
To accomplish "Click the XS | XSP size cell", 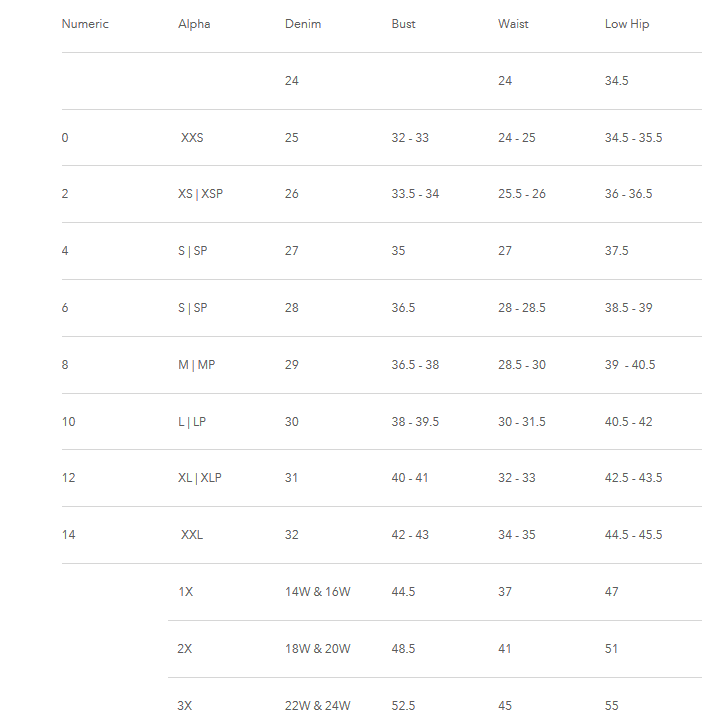I will pyautogui.click(x=200, y=194).
